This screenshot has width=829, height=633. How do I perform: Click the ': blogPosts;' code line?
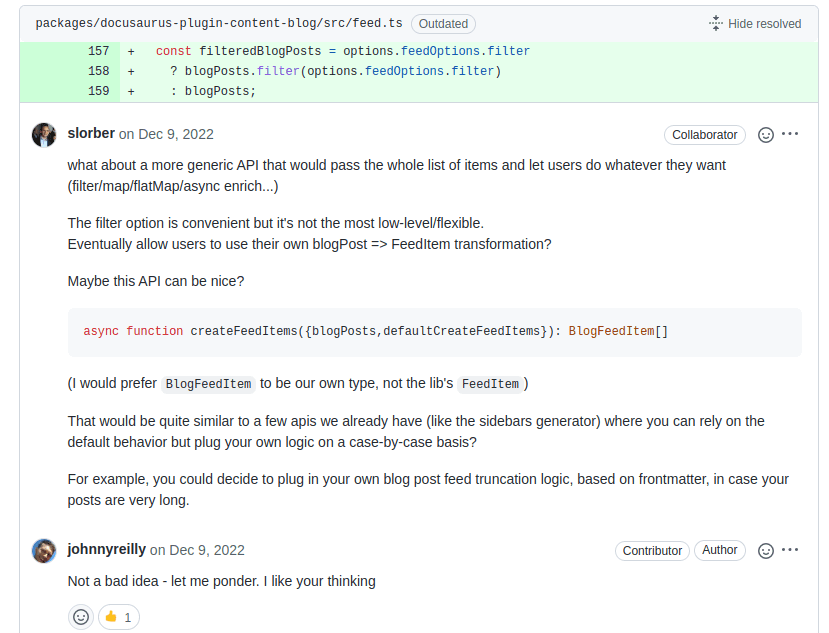coord(213,91)
